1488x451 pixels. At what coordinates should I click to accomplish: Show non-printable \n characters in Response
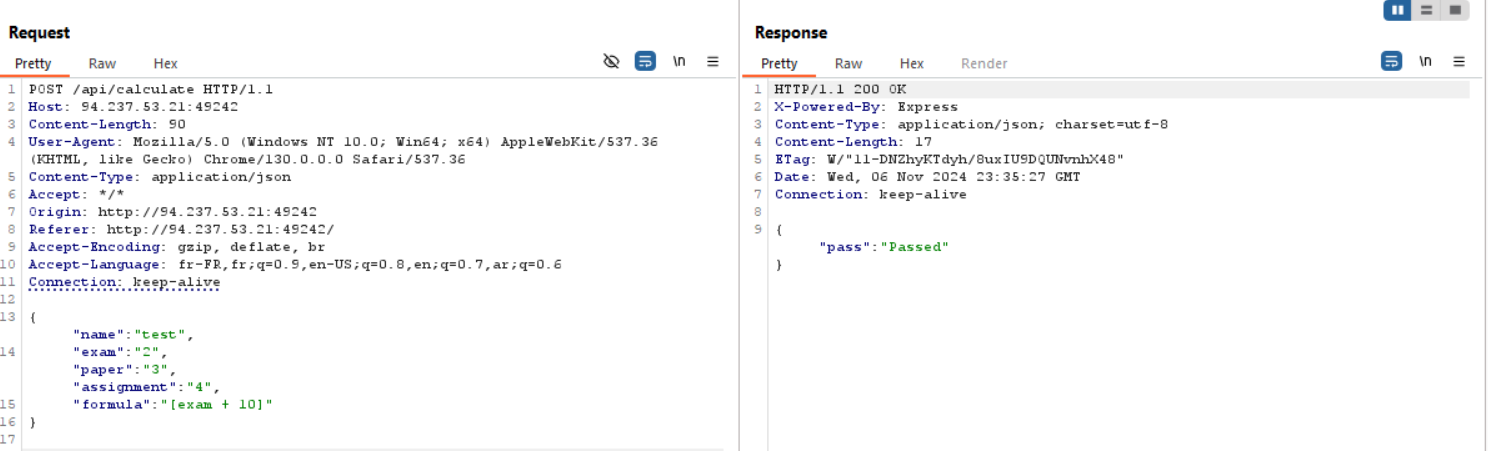1425,62
